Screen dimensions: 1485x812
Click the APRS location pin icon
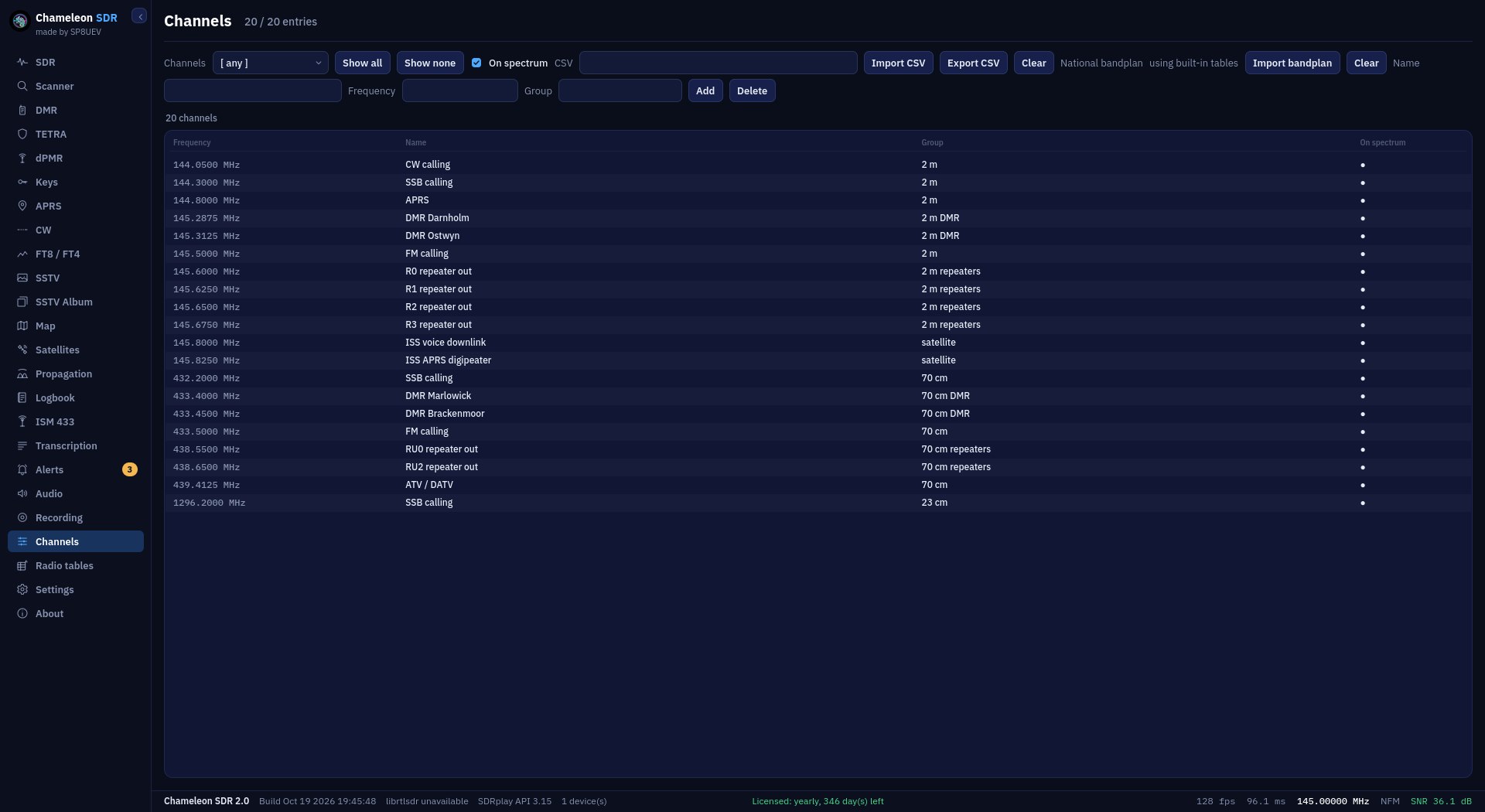22,206
